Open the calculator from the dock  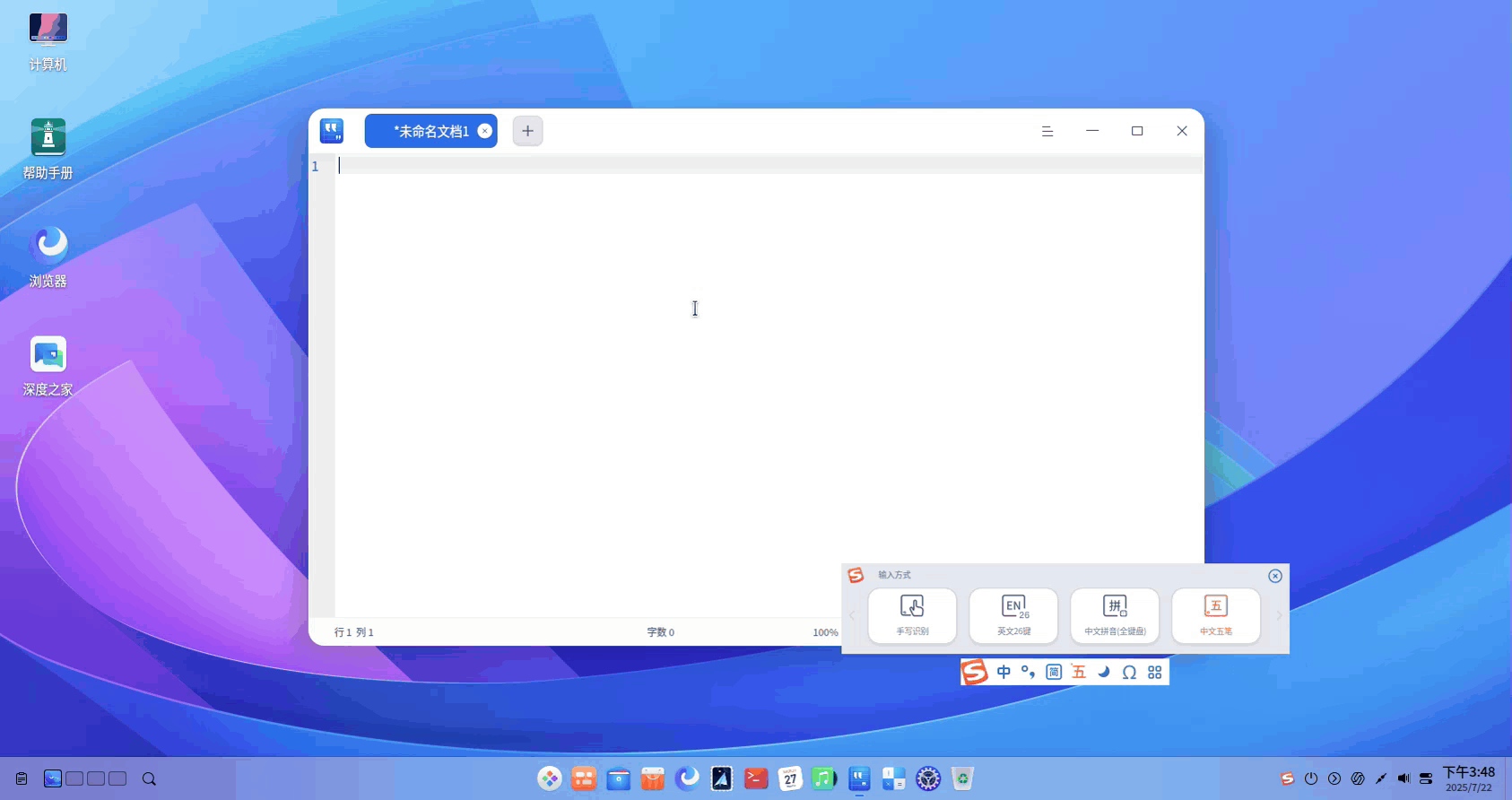tap(893, 778)
